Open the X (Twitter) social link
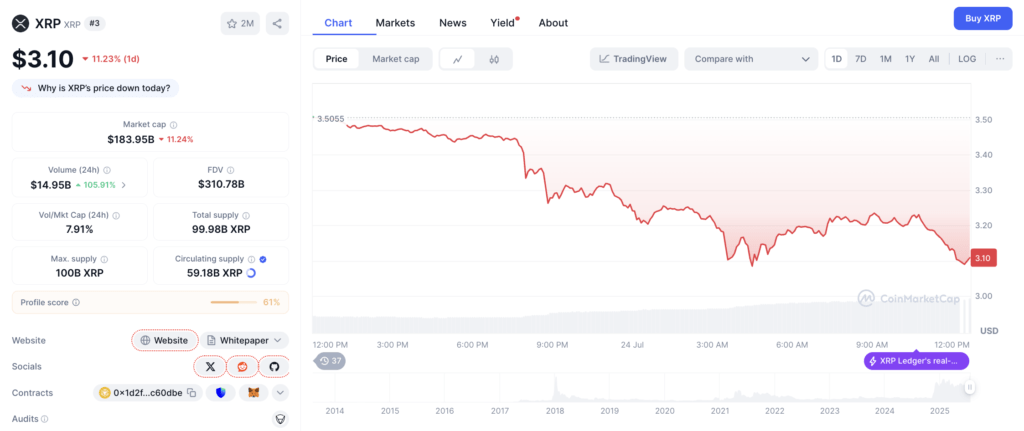The height and width of the screenshot is (431, 1024). pos(210,366)
